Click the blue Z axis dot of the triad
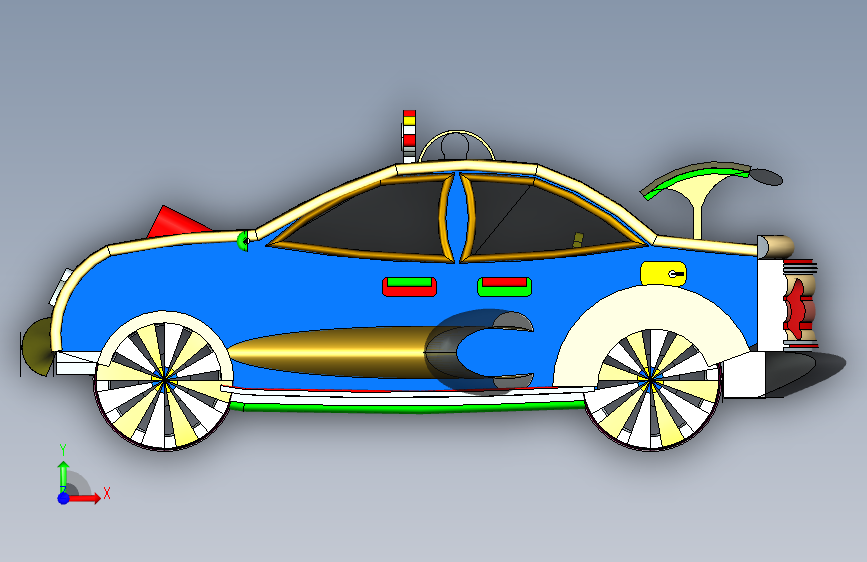 click(64, 498)
